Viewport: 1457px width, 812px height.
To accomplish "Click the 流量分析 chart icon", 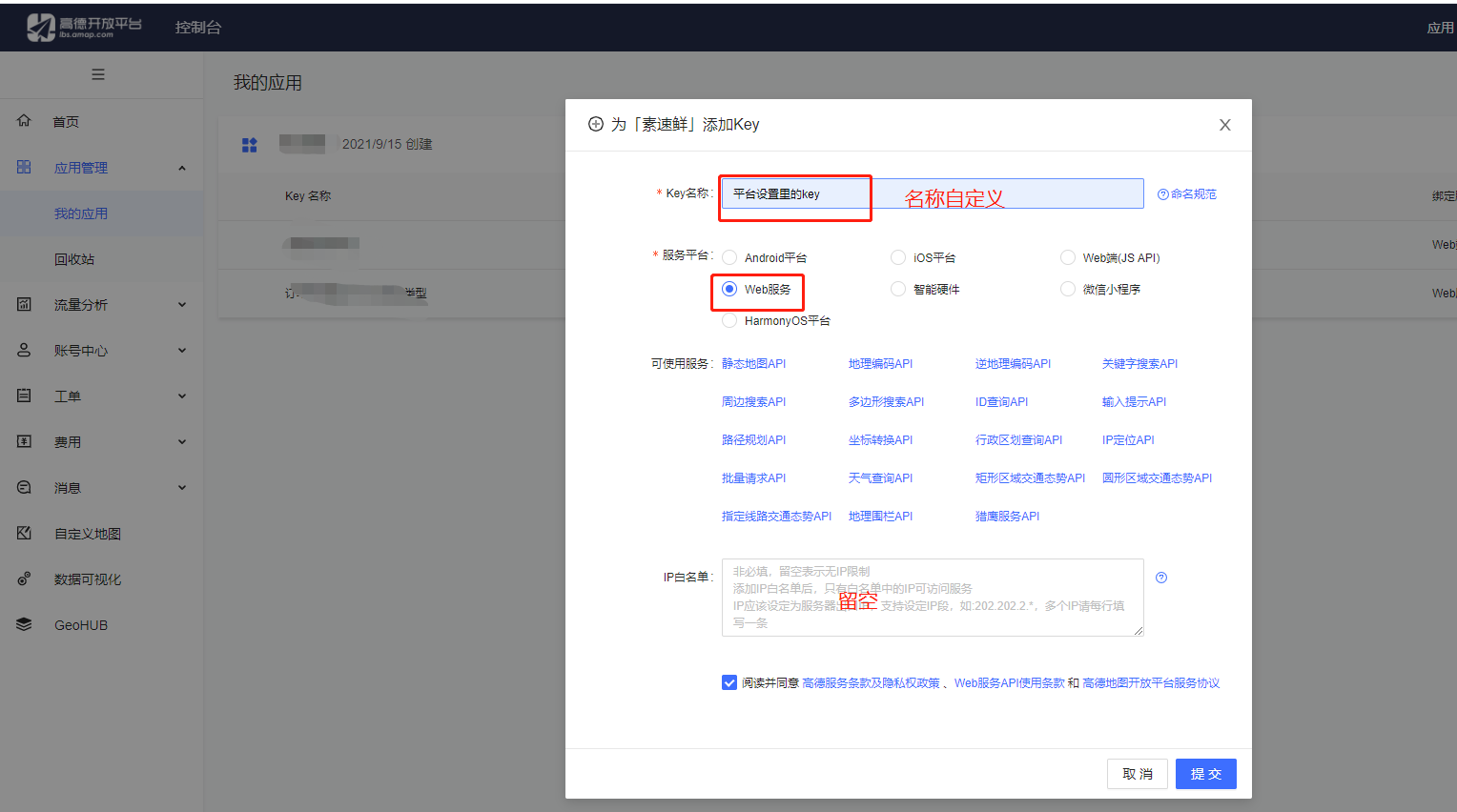I will click(x=24, y=304).
